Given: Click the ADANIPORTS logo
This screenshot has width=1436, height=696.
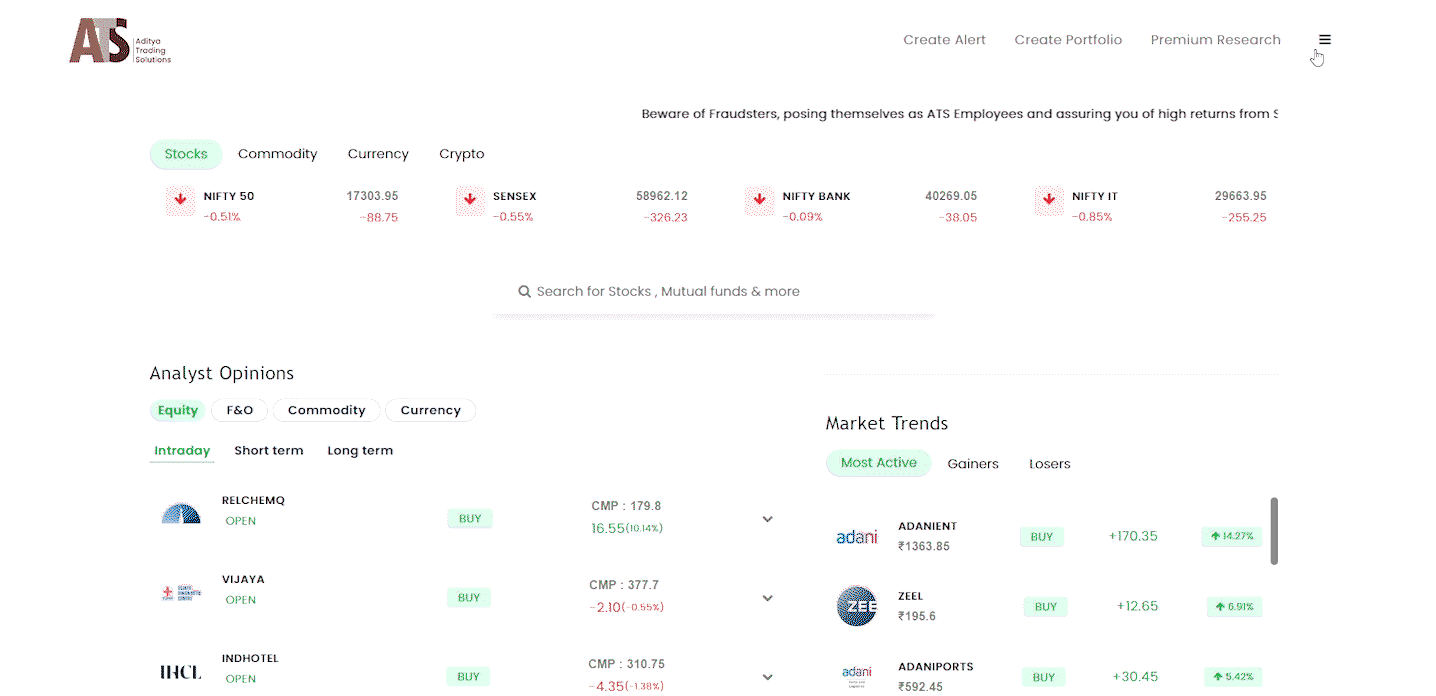Looking at the screenshot, I should 857,676.
